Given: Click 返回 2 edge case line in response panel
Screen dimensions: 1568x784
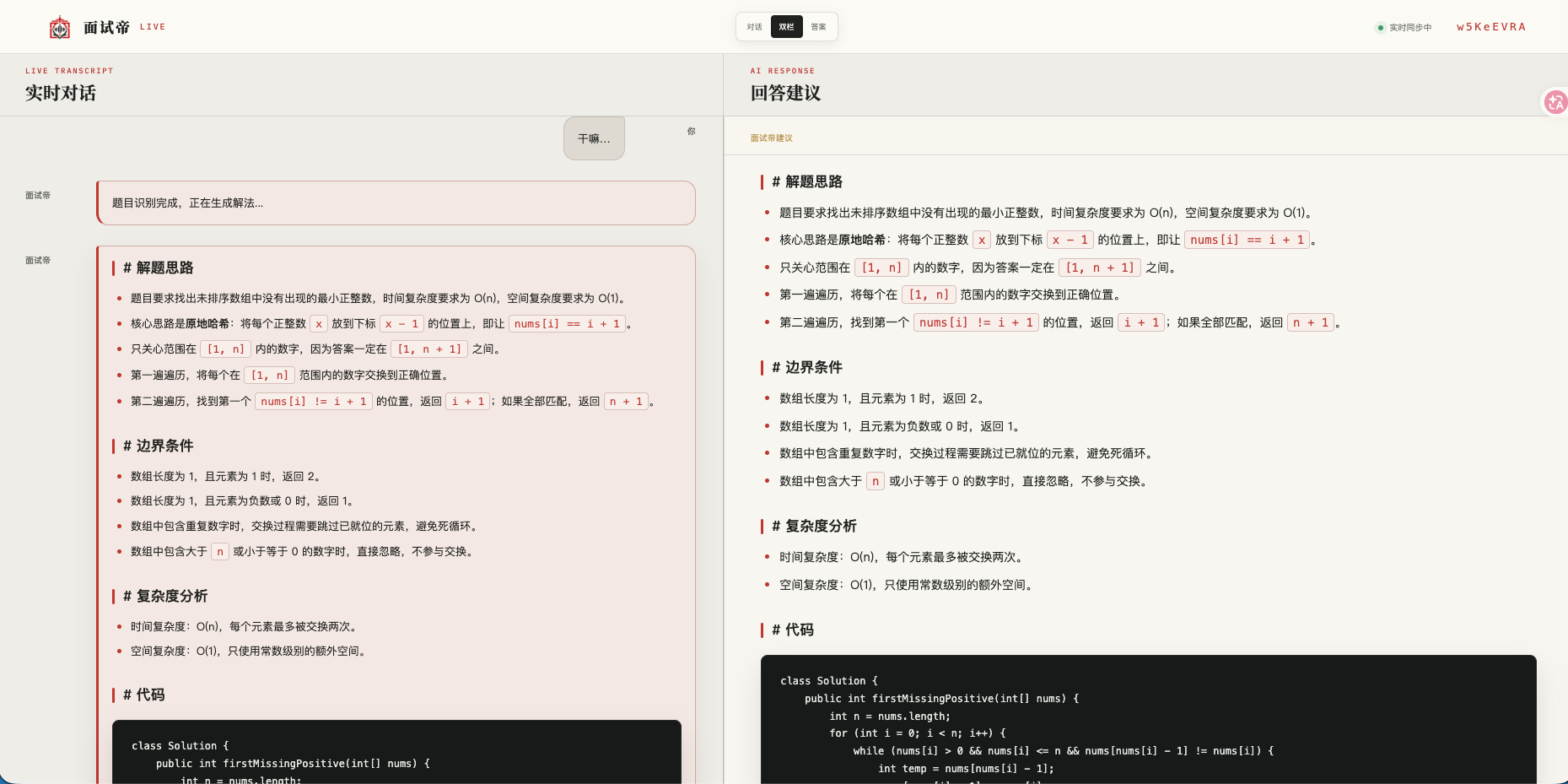Looking at the screenshot, I should (883, 398).
